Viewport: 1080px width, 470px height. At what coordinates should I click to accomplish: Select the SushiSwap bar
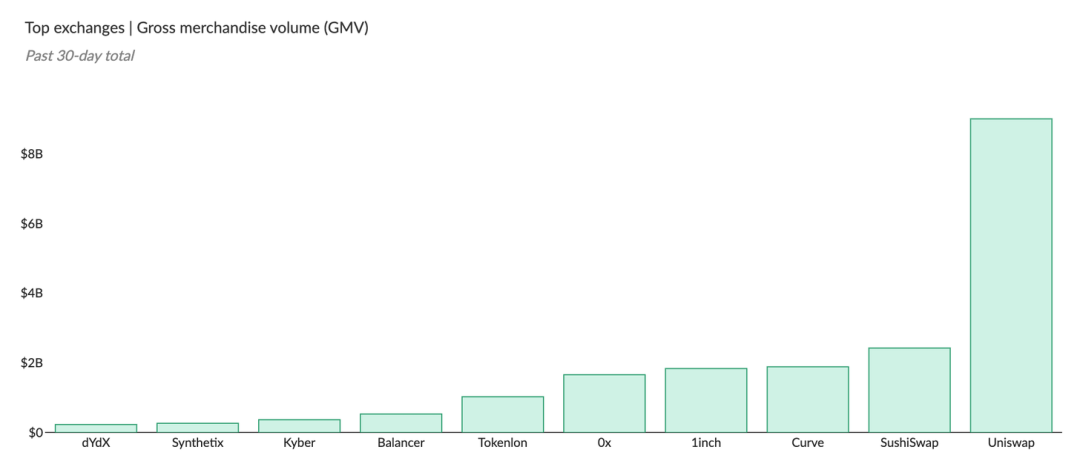pyautogui.click(x=909, y=390)
